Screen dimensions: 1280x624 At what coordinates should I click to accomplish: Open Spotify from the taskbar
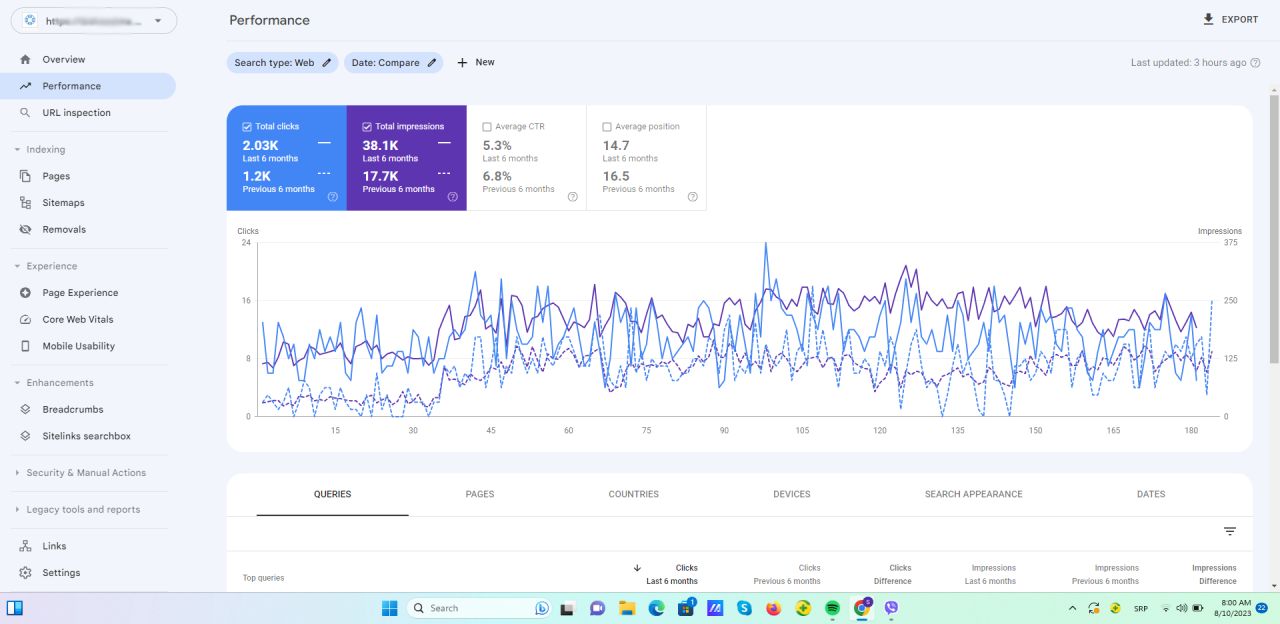pyautogui.click(x=832, y=608)
